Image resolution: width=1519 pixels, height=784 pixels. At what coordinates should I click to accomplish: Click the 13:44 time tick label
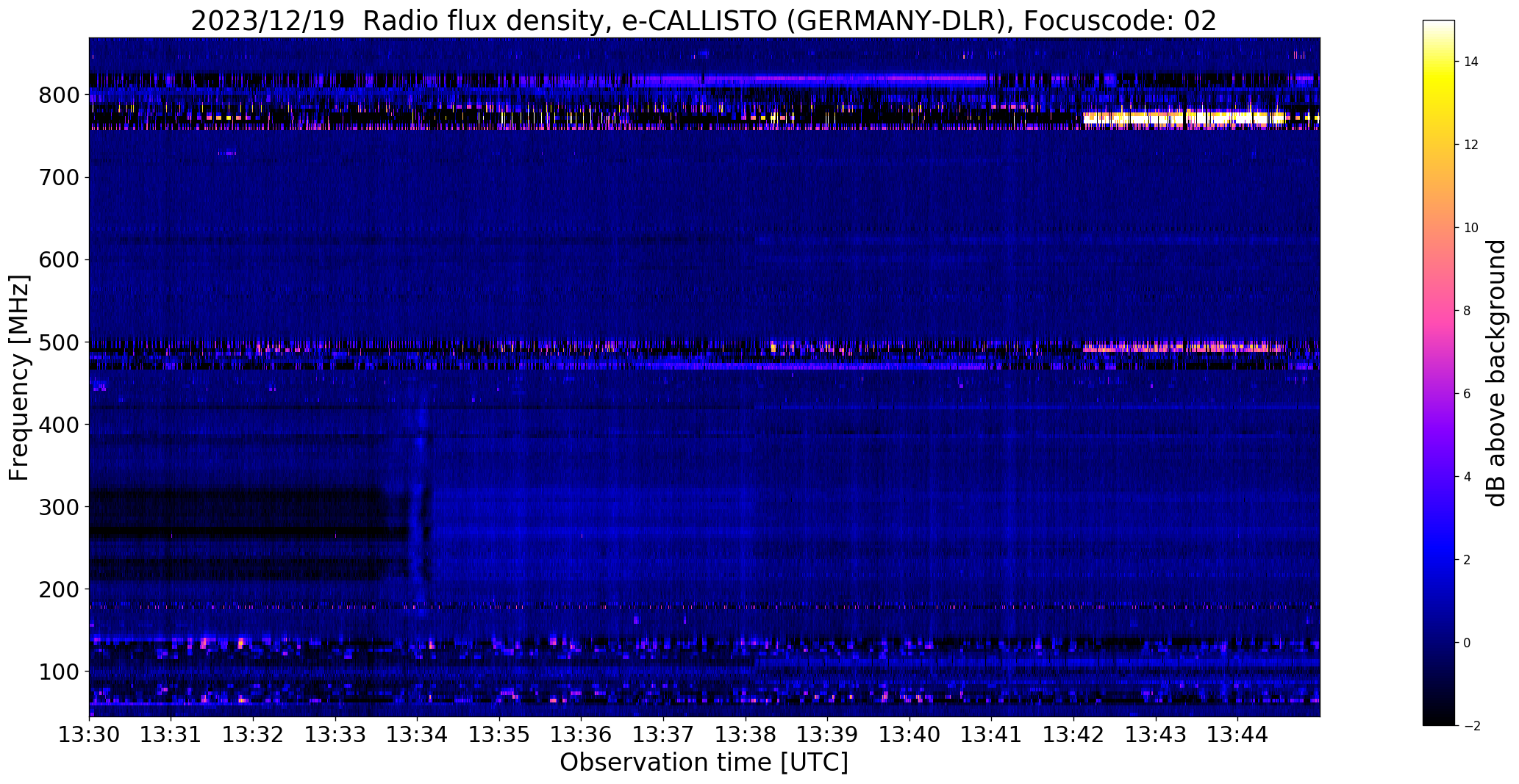click(1238, 735)
